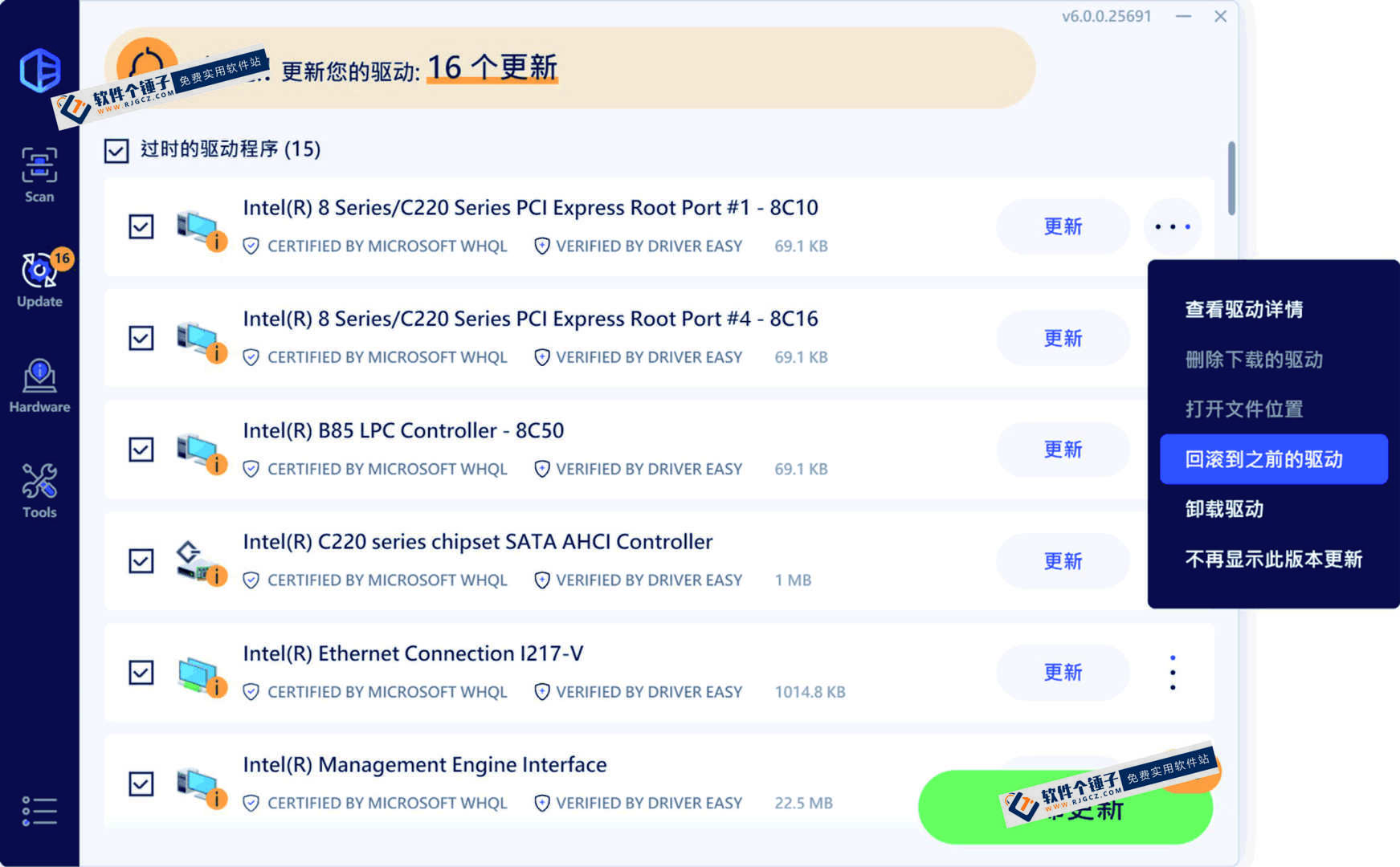Uncheck PCI Express Root Port #1 - 8C10

click(141, 226)
